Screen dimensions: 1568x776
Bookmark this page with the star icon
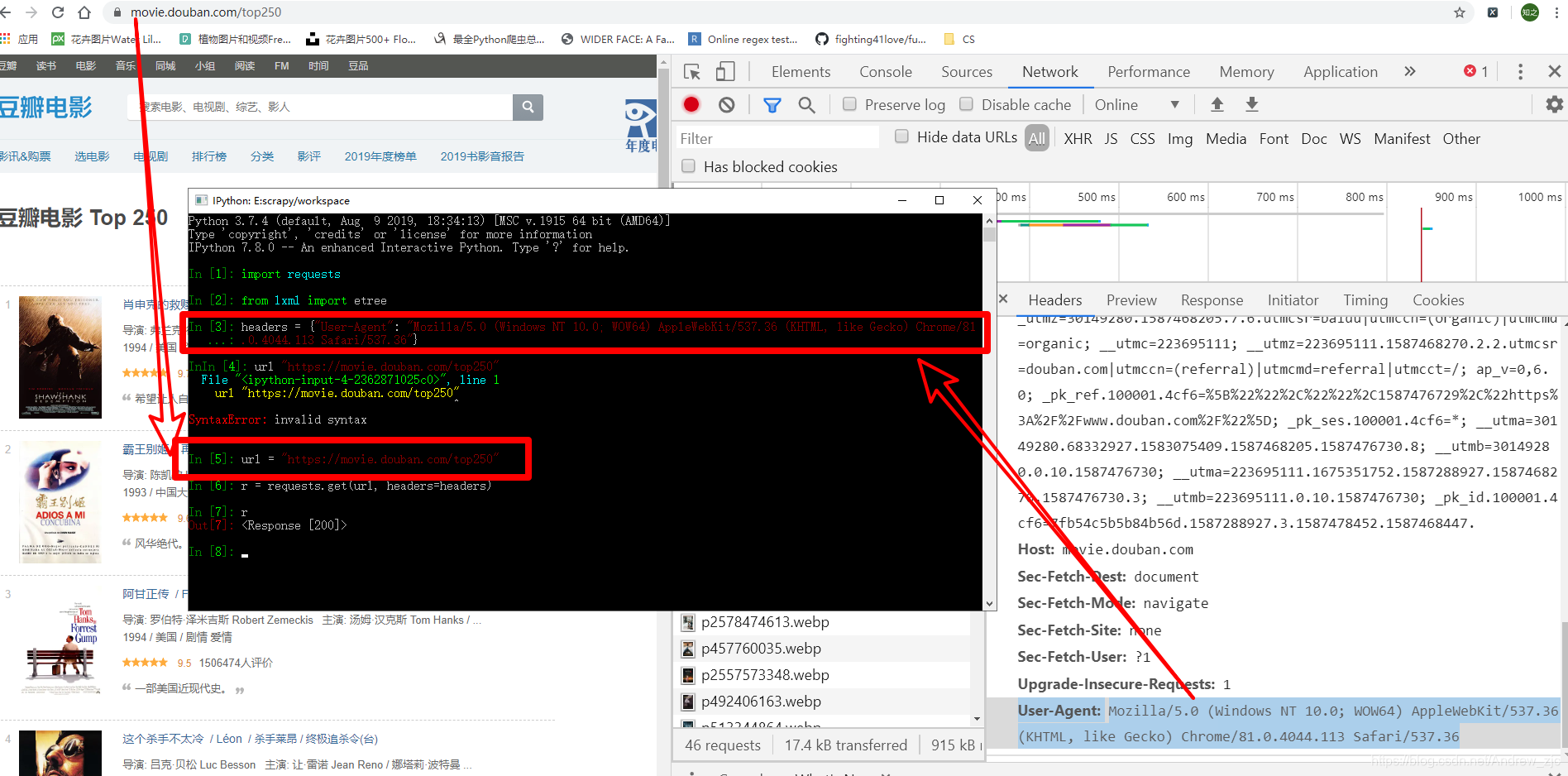click(1460, 12)
